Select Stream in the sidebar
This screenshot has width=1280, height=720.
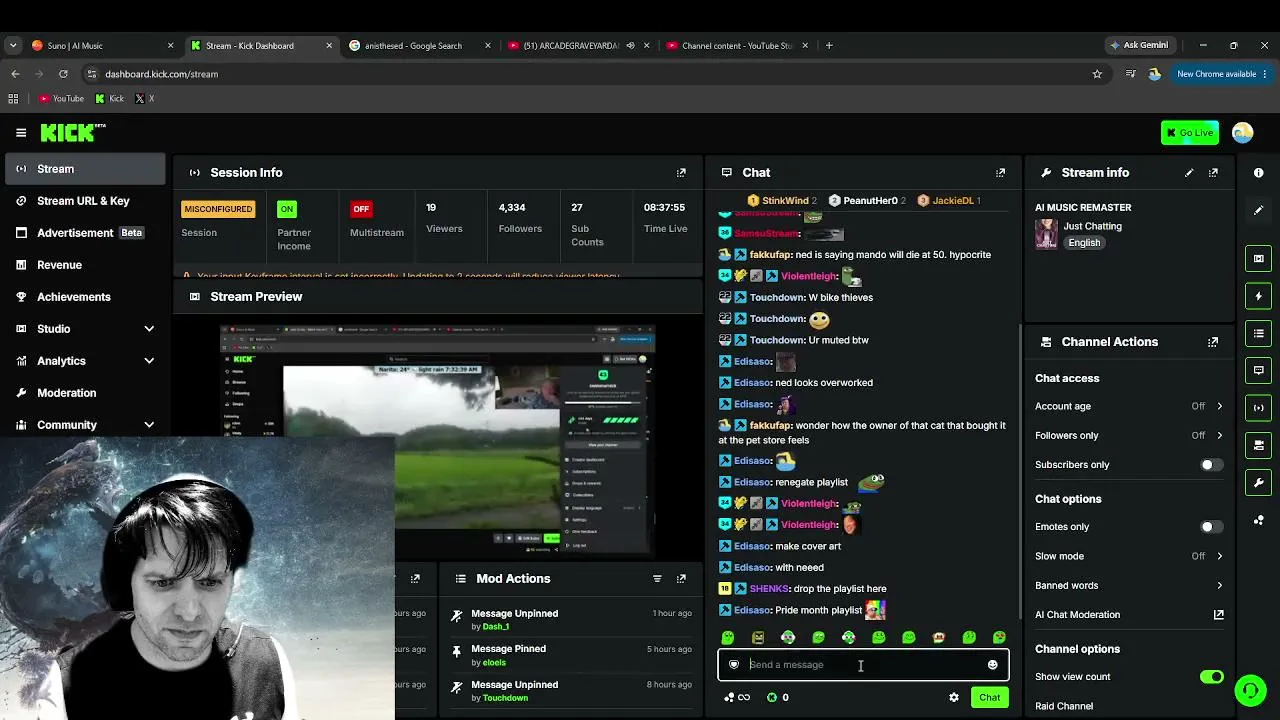click(x=84, y=169)
